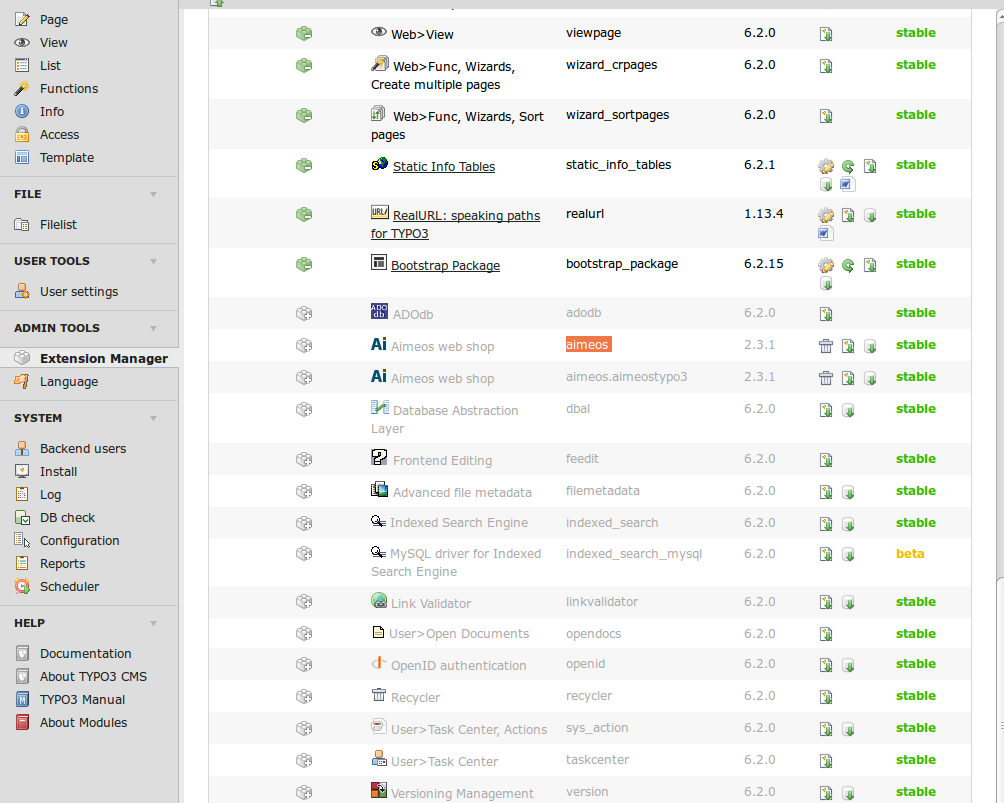Activate the aimeos.aimeostypo3 extension
The height and width of the screenshot is (803, 1004).
pyautogui.click(x=304, y=377)
